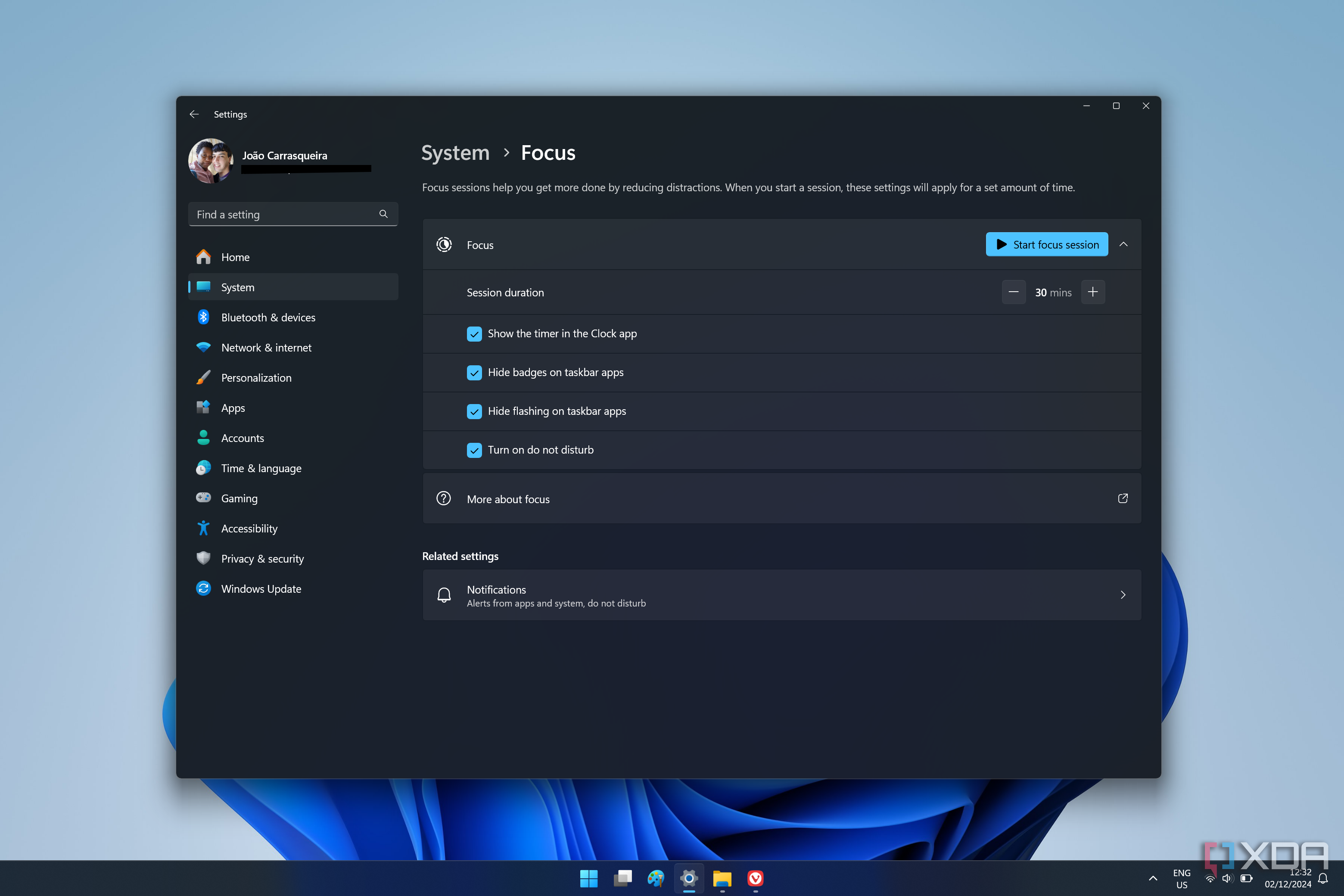Decrease session duration with minus button
Viewport: 1344px width, 896px height.
pyautogui.click(x=1014, y=292)
